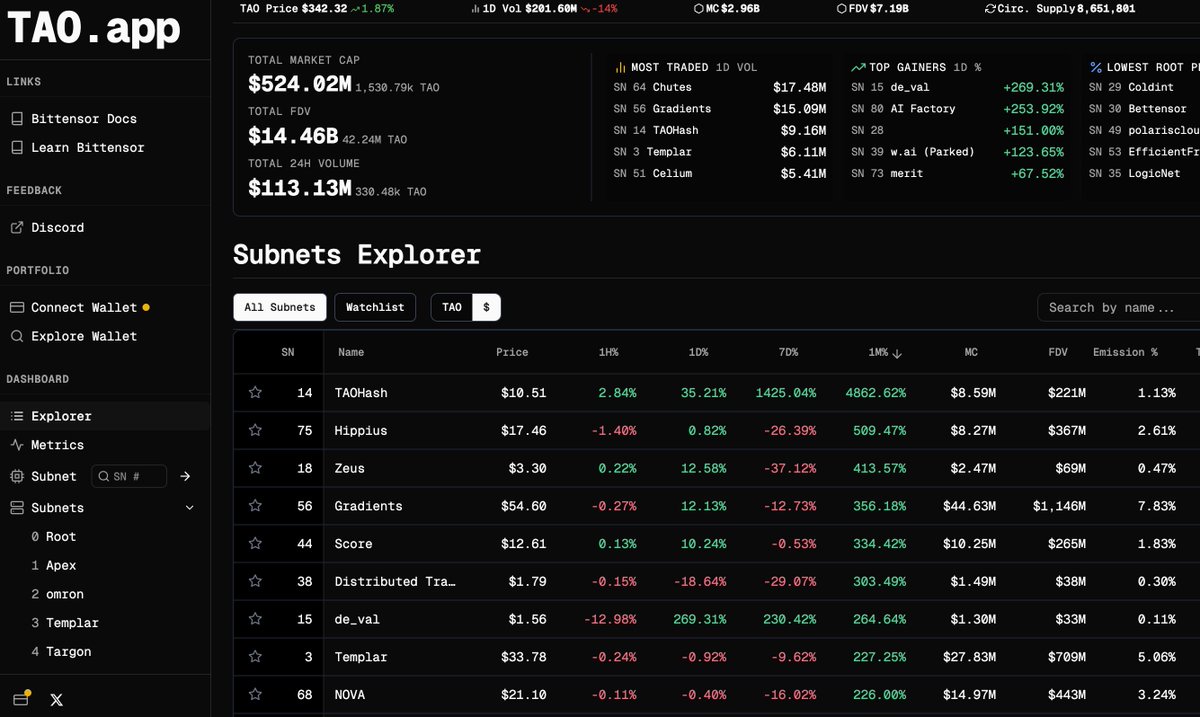Click the magnifier icon beside Explore Wallet
The image size is (1200, 717).
point(17,336)
